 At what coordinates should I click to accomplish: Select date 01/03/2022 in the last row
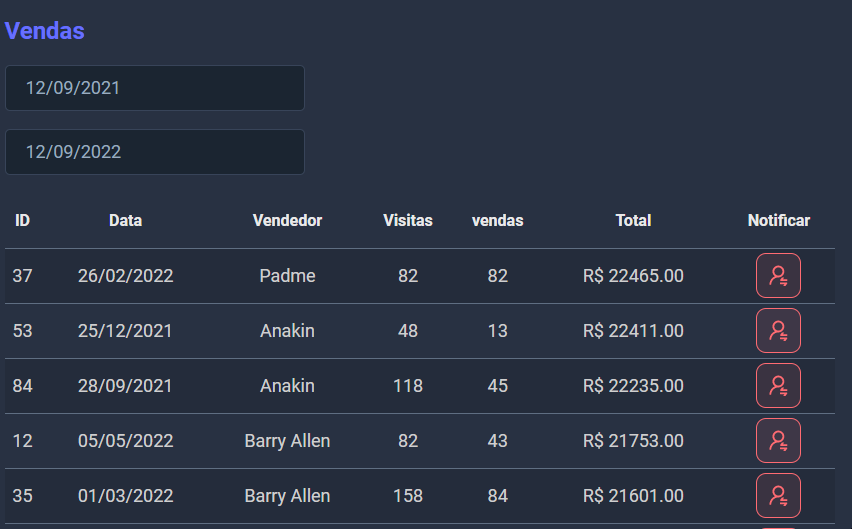pyautogui.click(x=126, y=495)
